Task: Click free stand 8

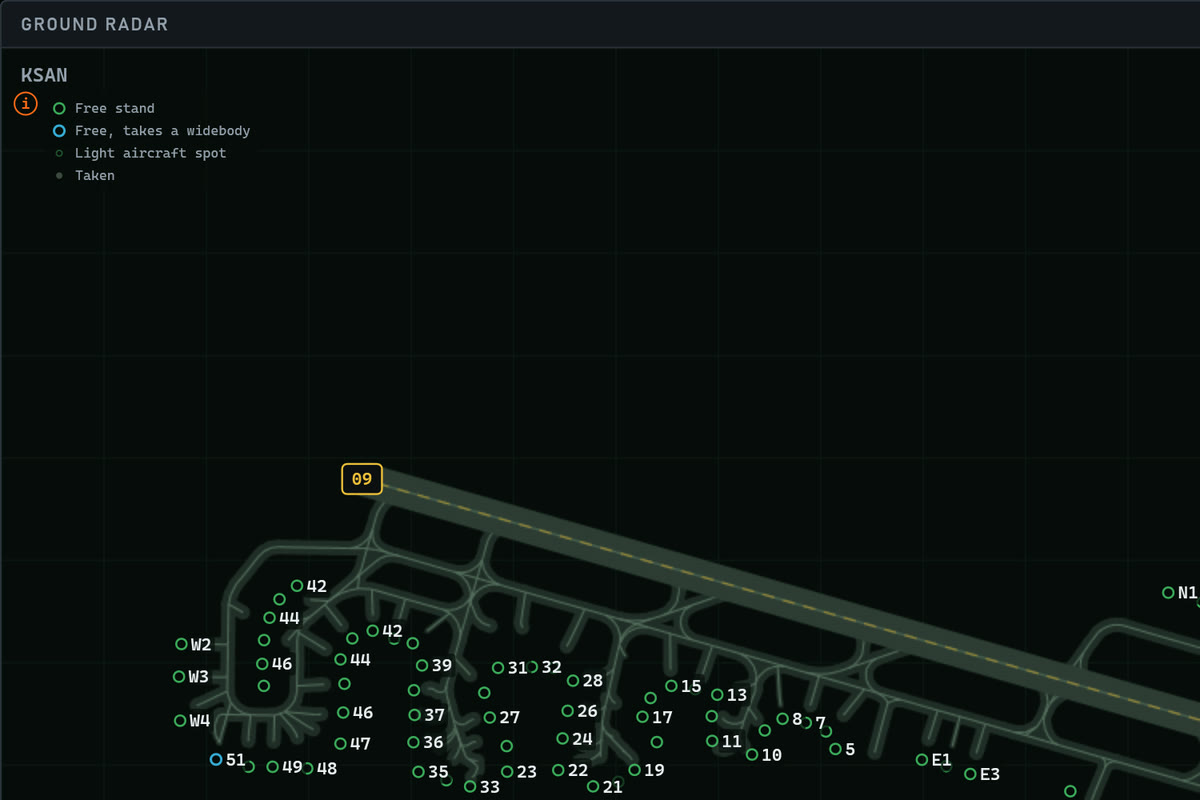Action: click(x=783, y=719)
